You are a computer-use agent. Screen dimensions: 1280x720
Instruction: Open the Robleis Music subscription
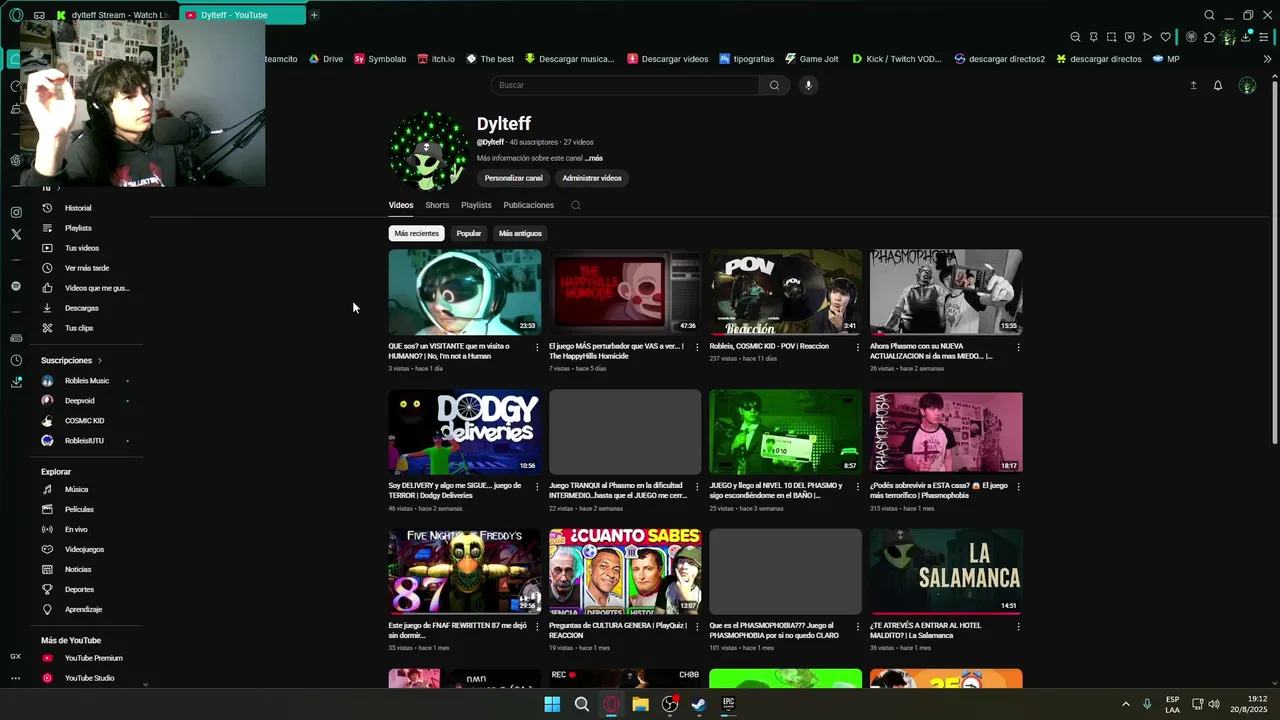[86, 381]
